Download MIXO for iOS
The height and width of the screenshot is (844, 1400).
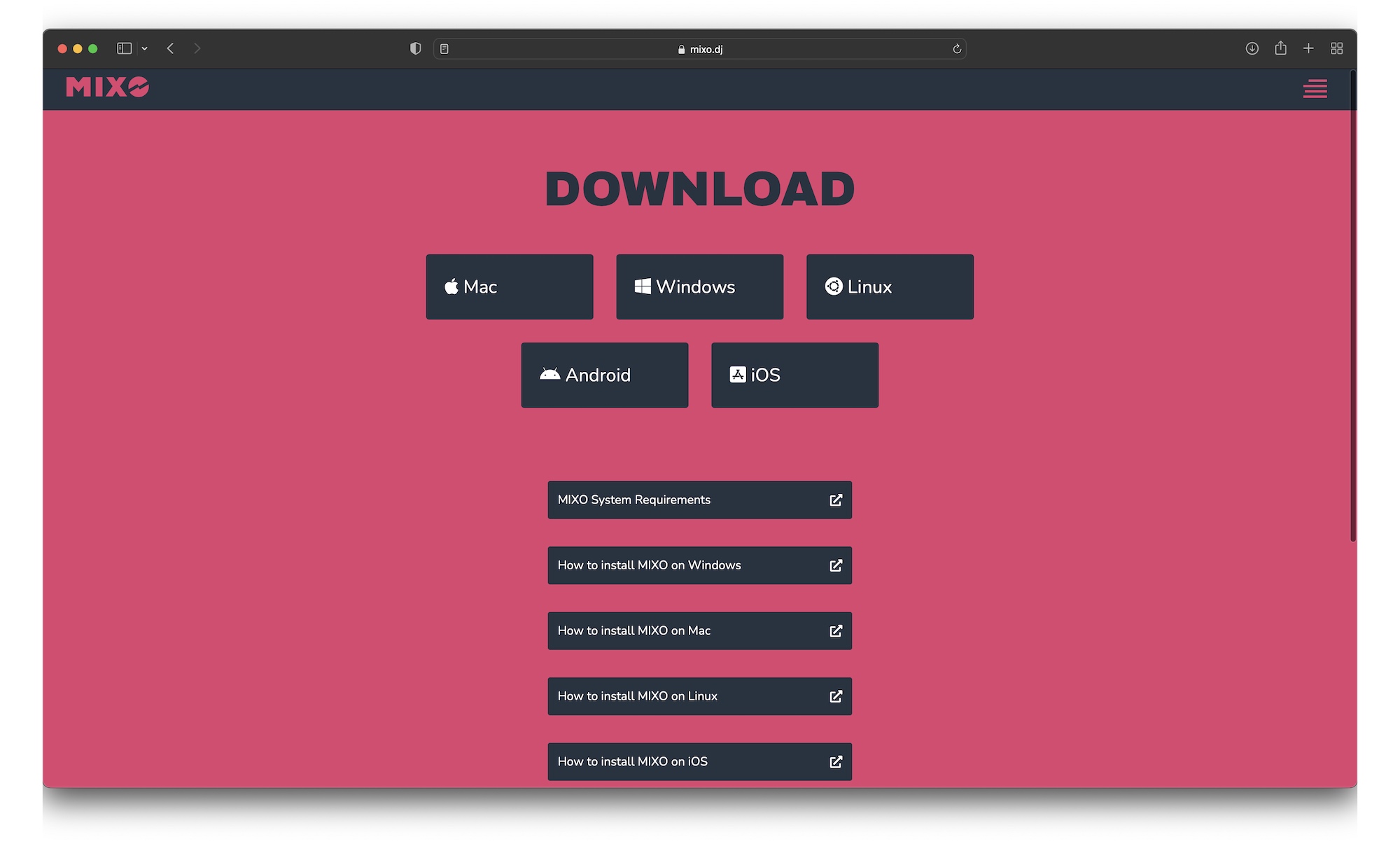tap(794, 375)
